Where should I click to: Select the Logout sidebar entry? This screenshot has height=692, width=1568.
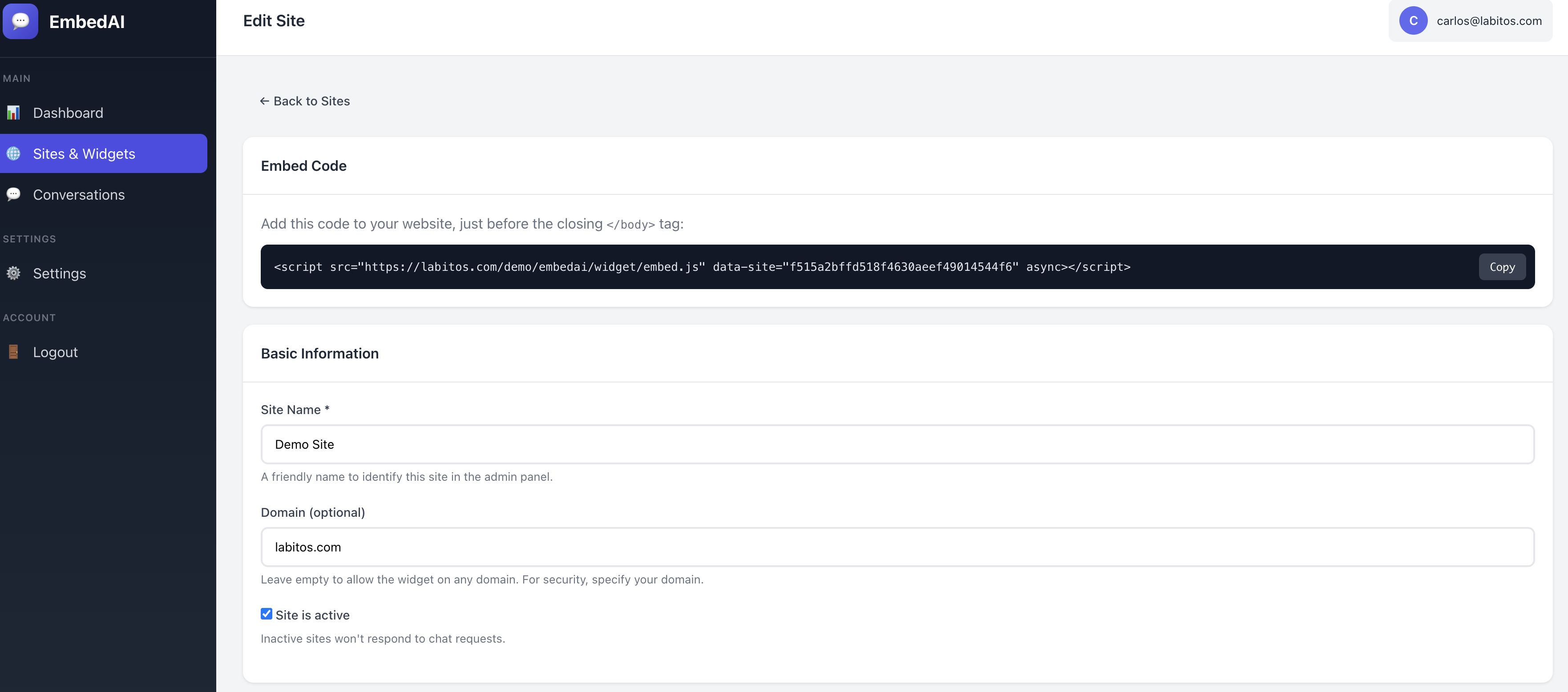click(55, 352)
